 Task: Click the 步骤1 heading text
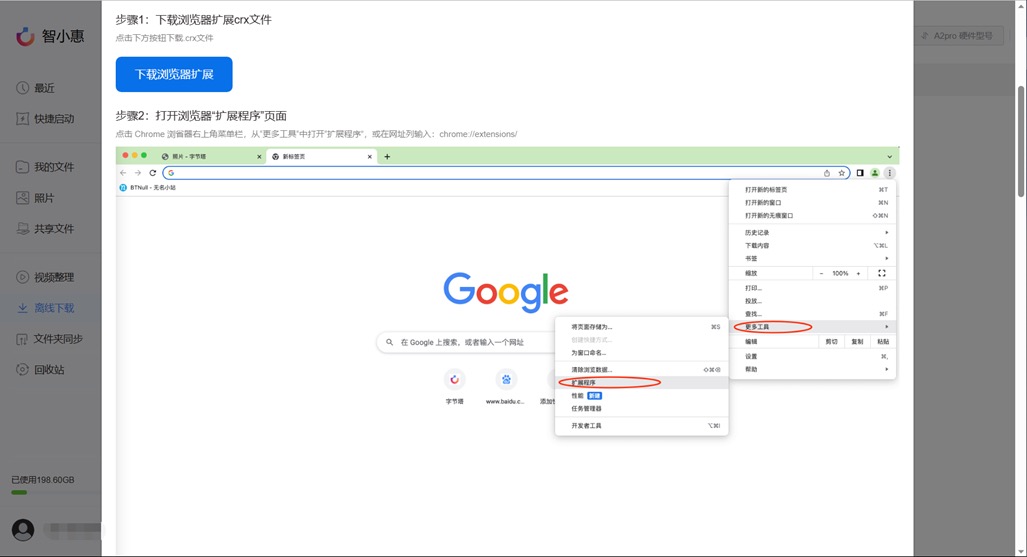click(x=193, y=20)
